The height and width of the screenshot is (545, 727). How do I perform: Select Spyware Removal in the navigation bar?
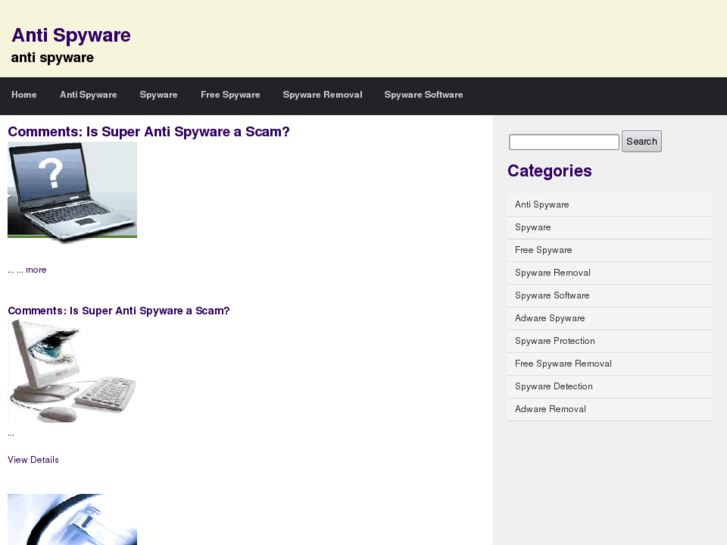[x=322, y=95]
